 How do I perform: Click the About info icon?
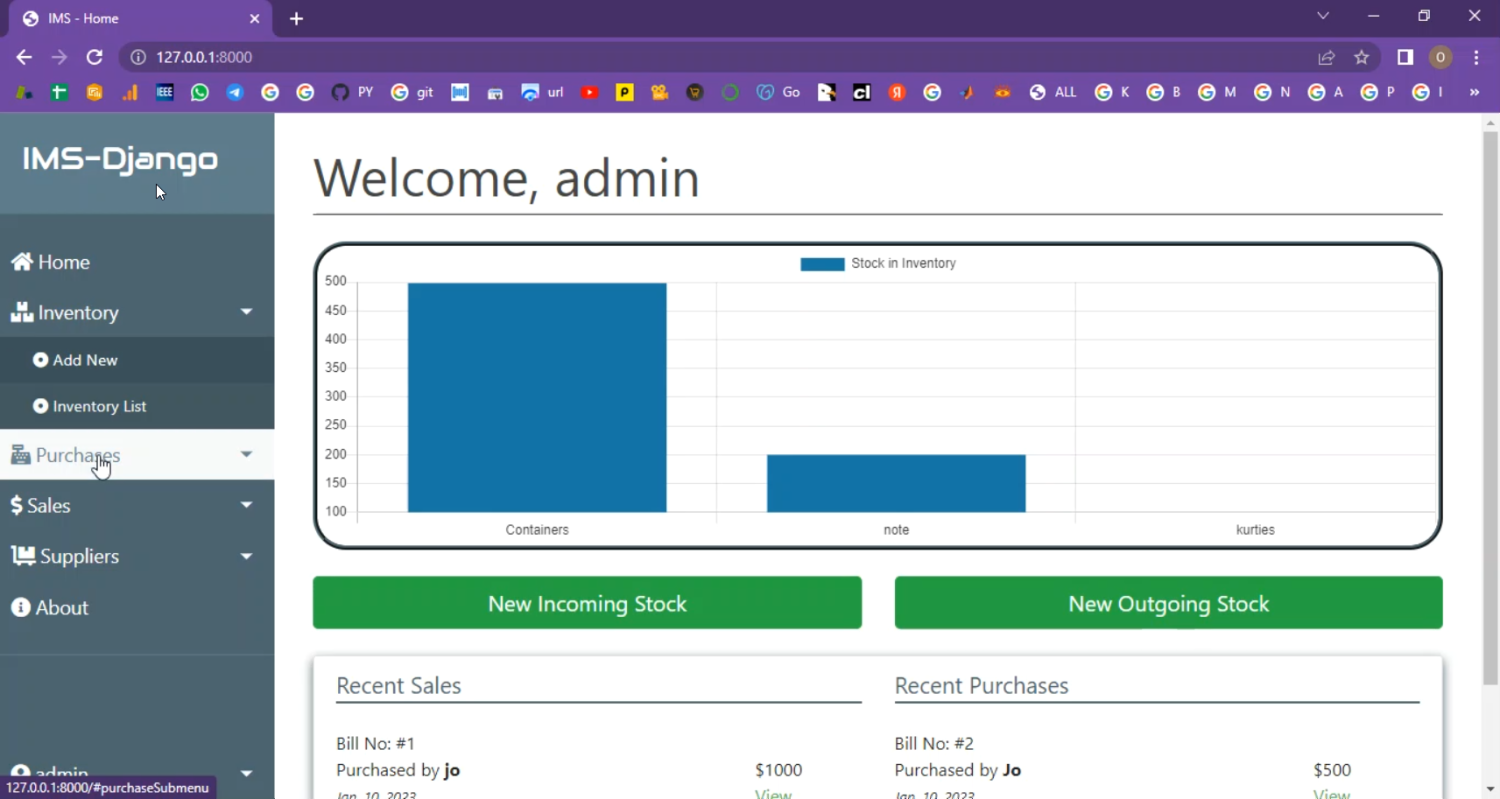(21, 608)
